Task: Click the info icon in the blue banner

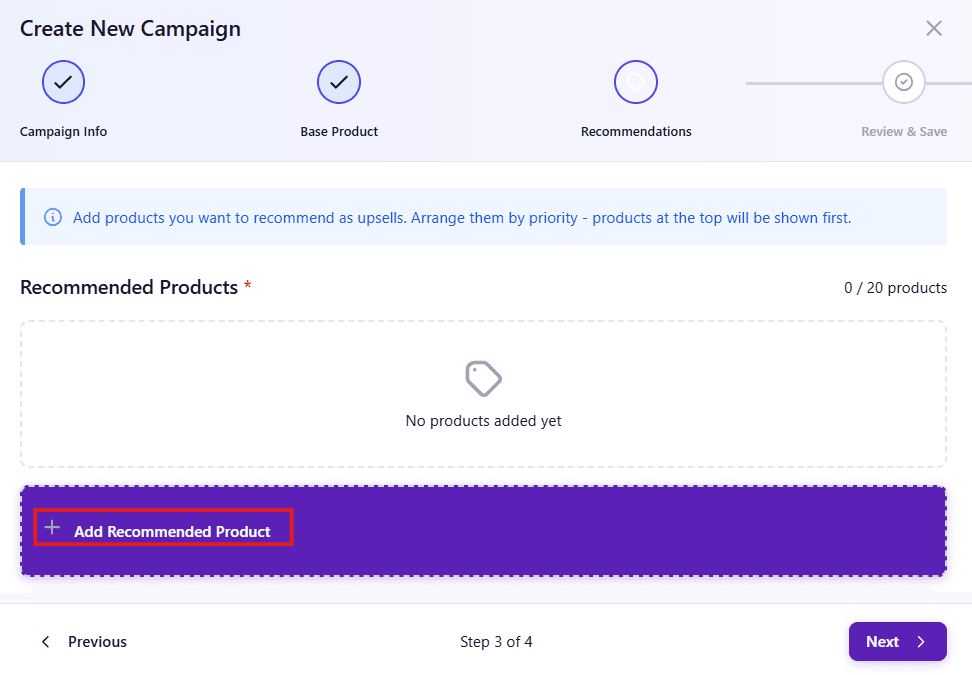Action: pos(53,217)
